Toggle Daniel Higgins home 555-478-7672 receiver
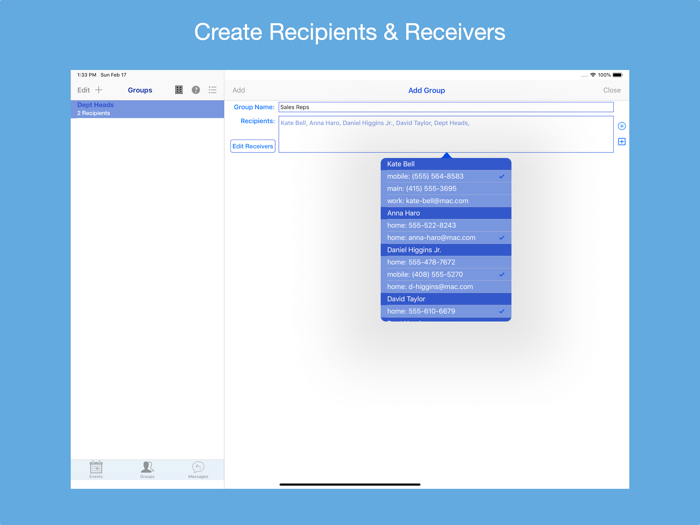Viewport: 700px width, 525px height. pos(446,262)
